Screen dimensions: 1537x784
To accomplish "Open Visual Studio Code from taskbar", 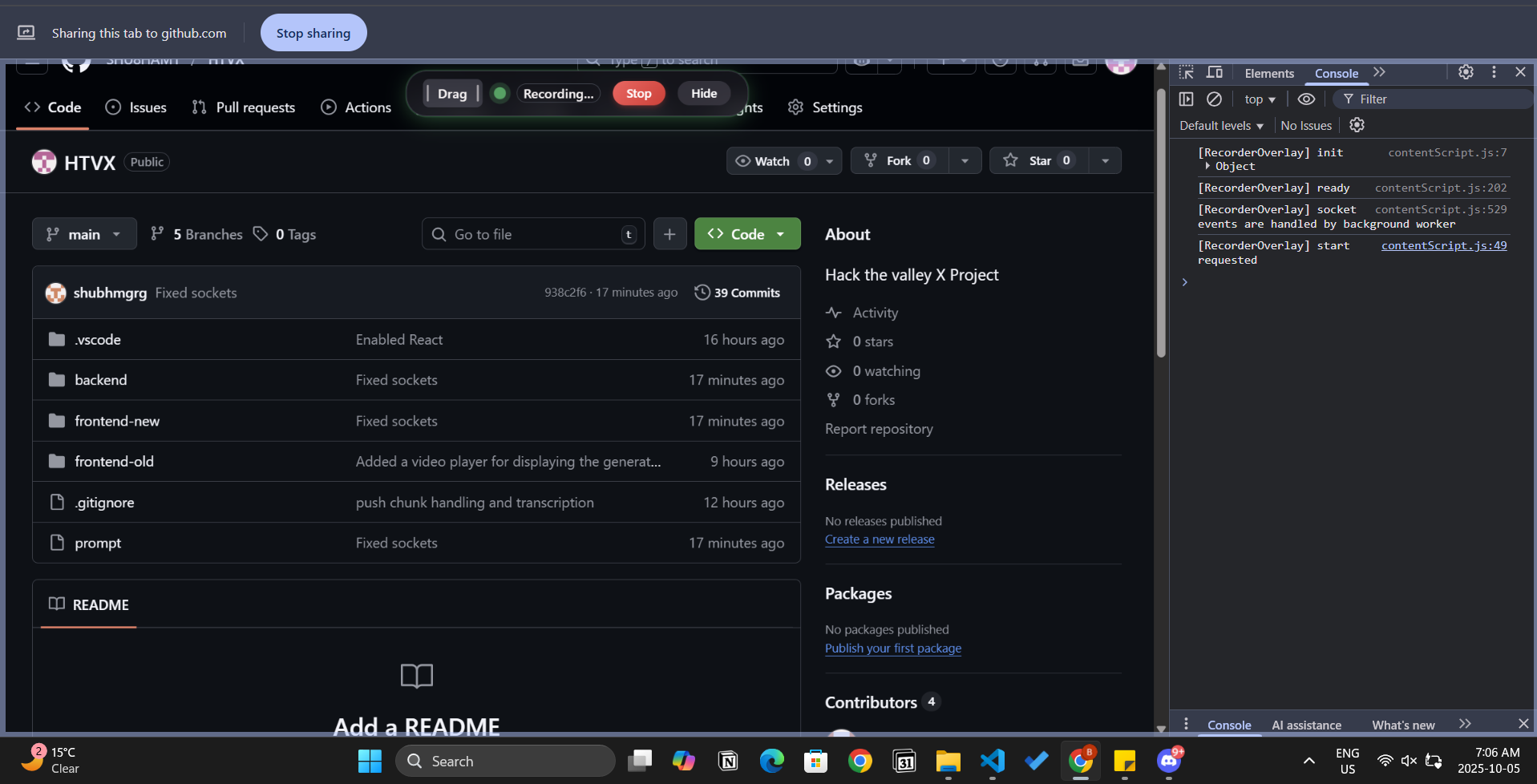I will pos(992,761).
